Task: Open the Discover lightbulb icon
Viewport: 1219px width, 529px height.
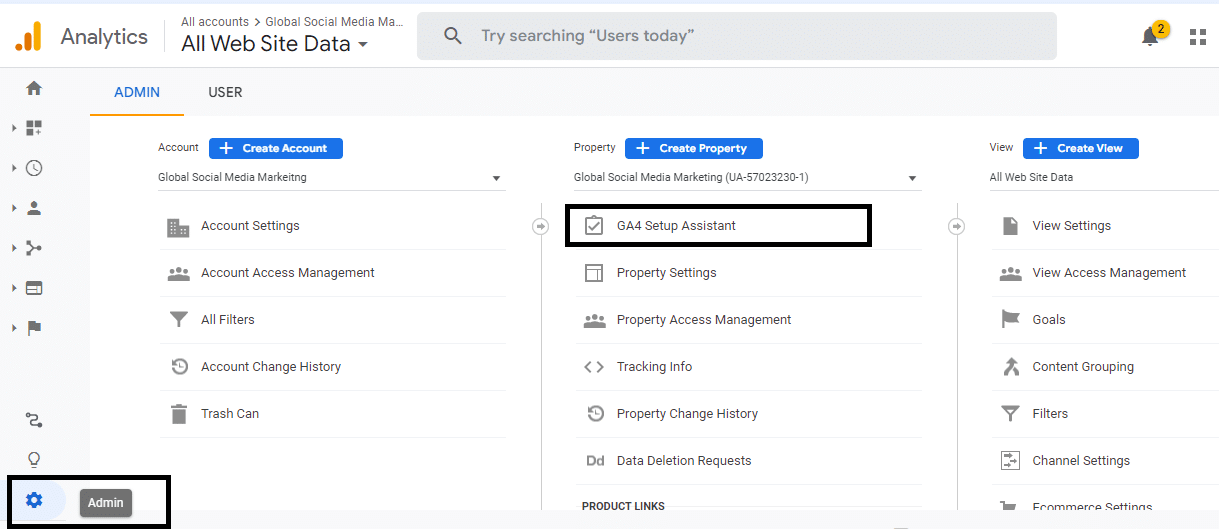Action: (34, 460)
